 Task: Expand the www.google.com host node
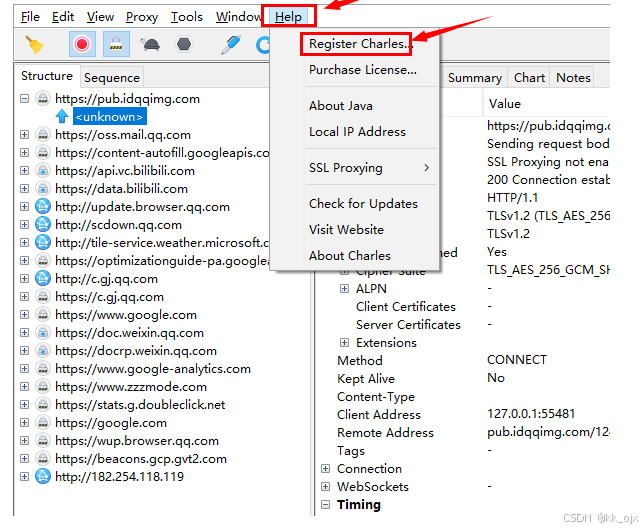25,315
